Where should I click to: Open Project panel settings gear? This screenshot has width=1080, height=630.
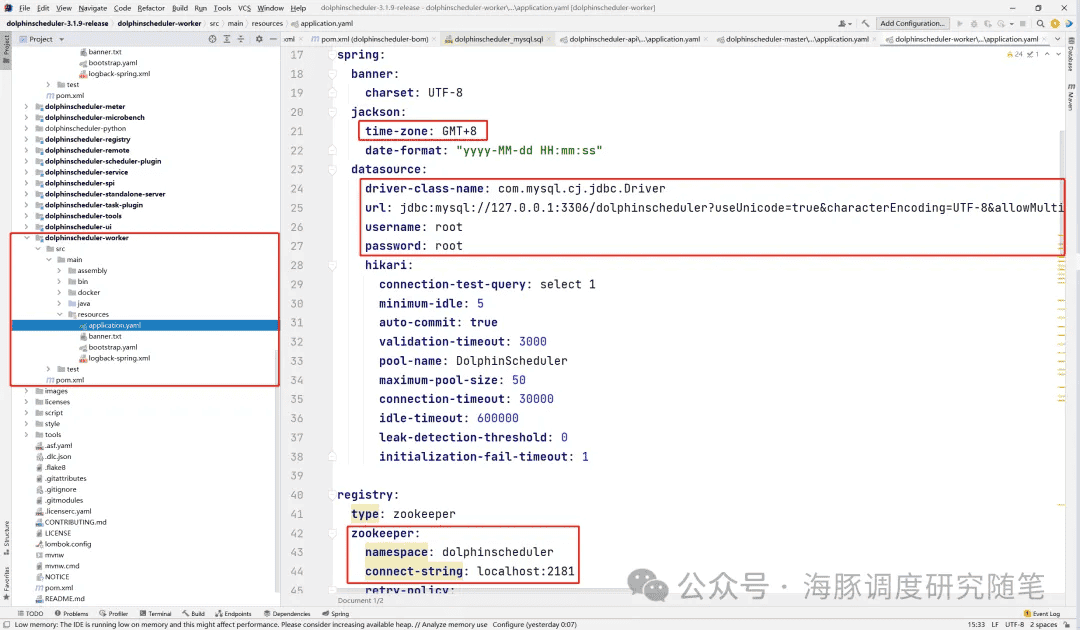point(259,39)
